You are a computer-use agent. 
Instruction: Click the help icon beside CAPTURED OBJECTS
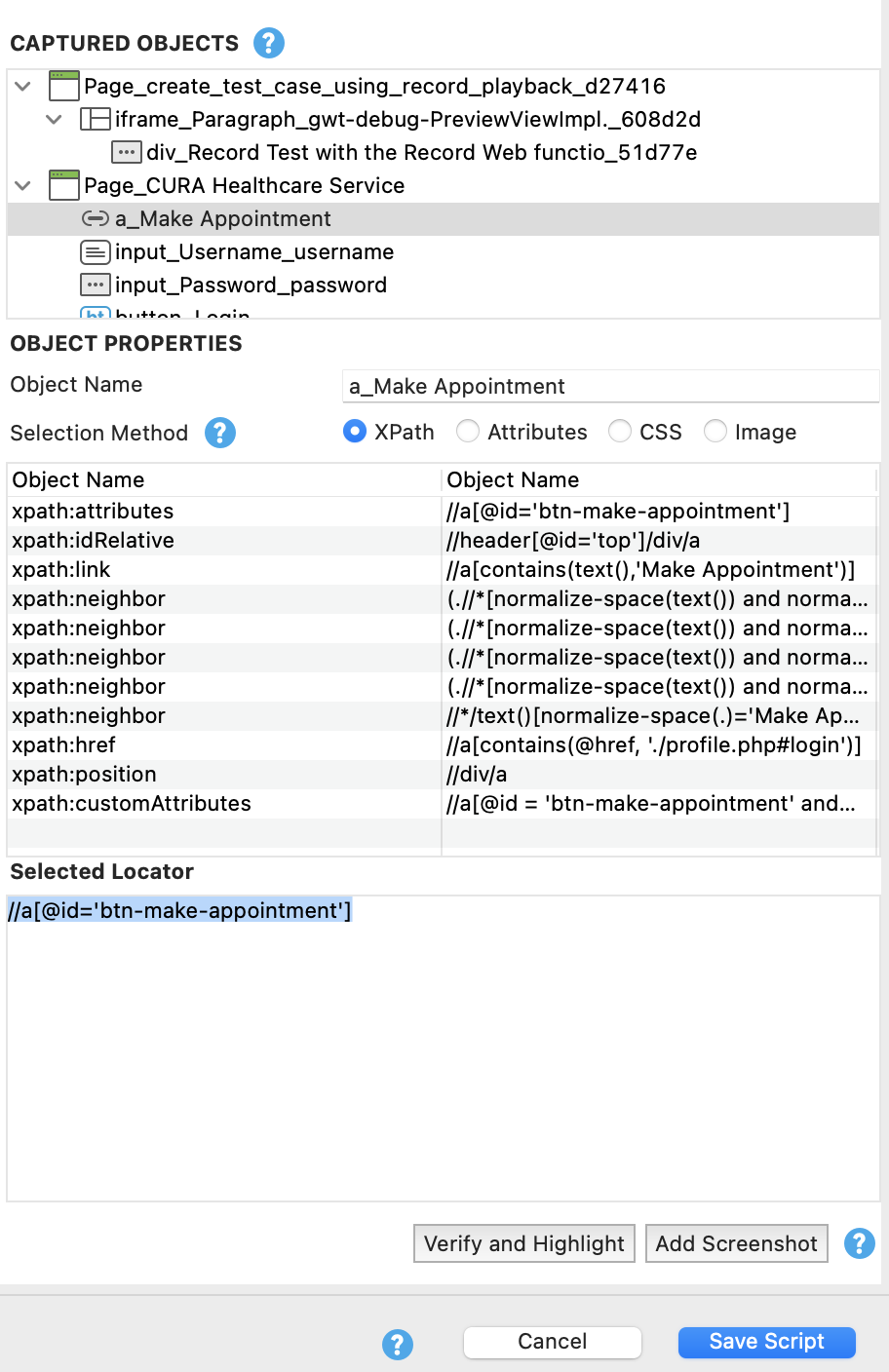click(x=269, y=43)
